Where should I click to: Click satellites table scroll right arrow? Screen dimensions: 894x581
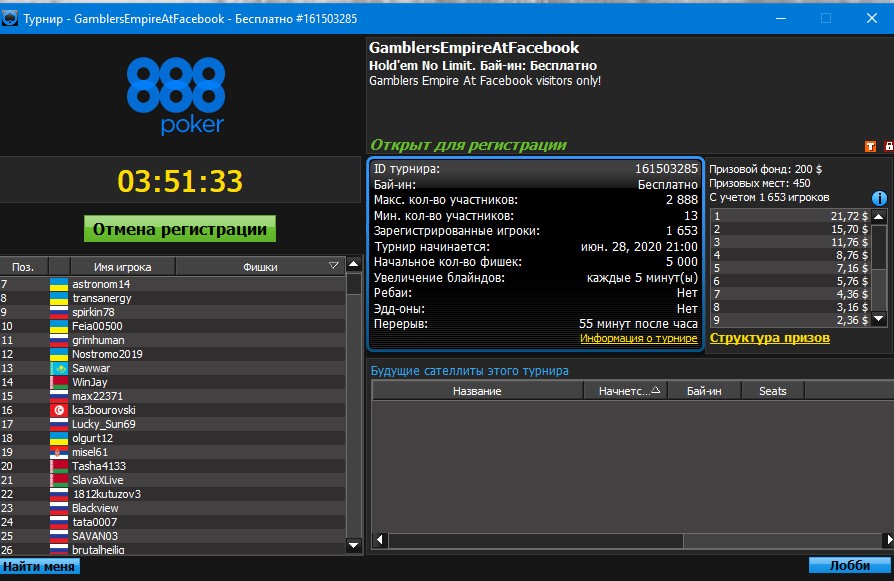(888, 539)
